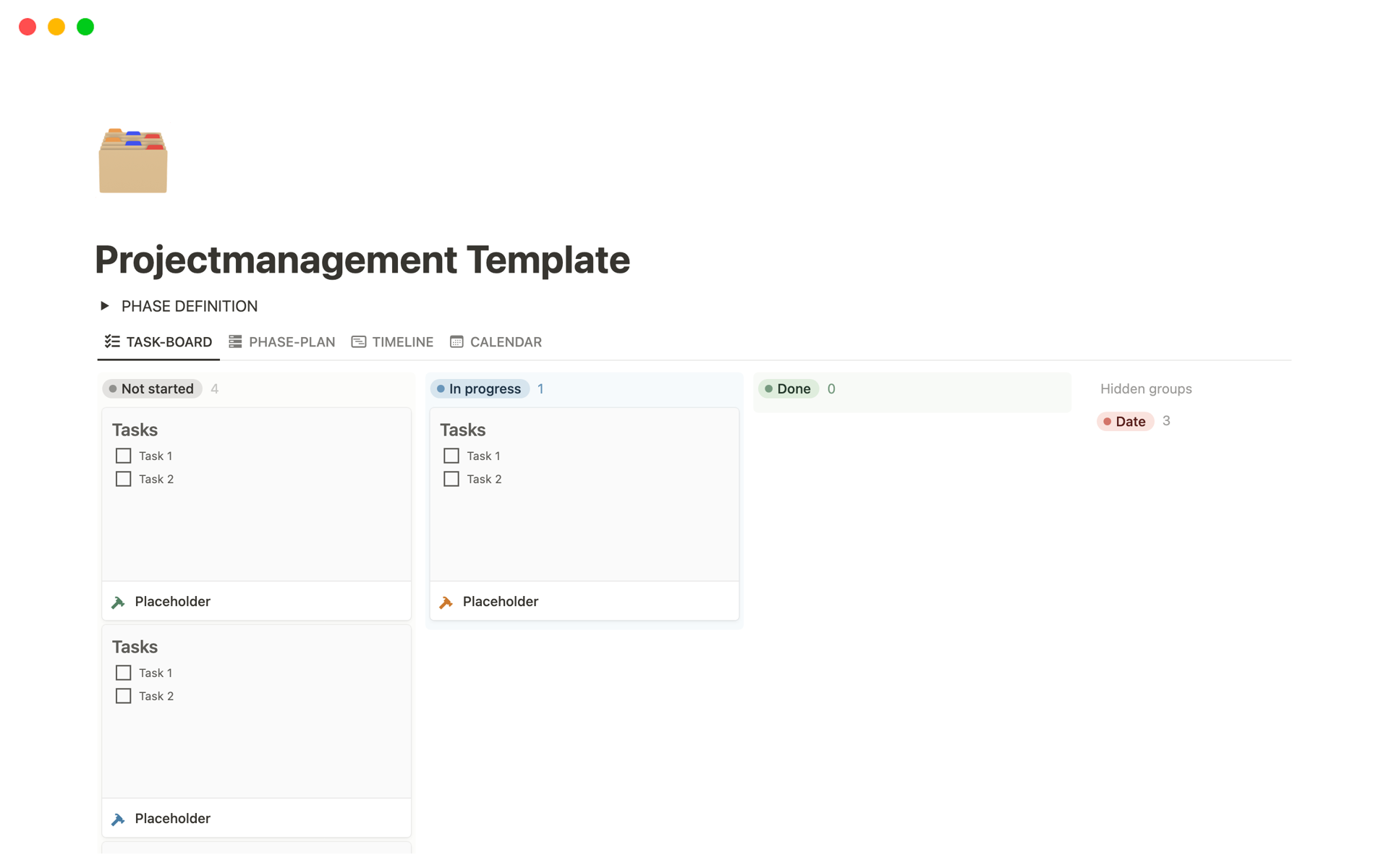Open the hidden Date group

[1125, 421]
